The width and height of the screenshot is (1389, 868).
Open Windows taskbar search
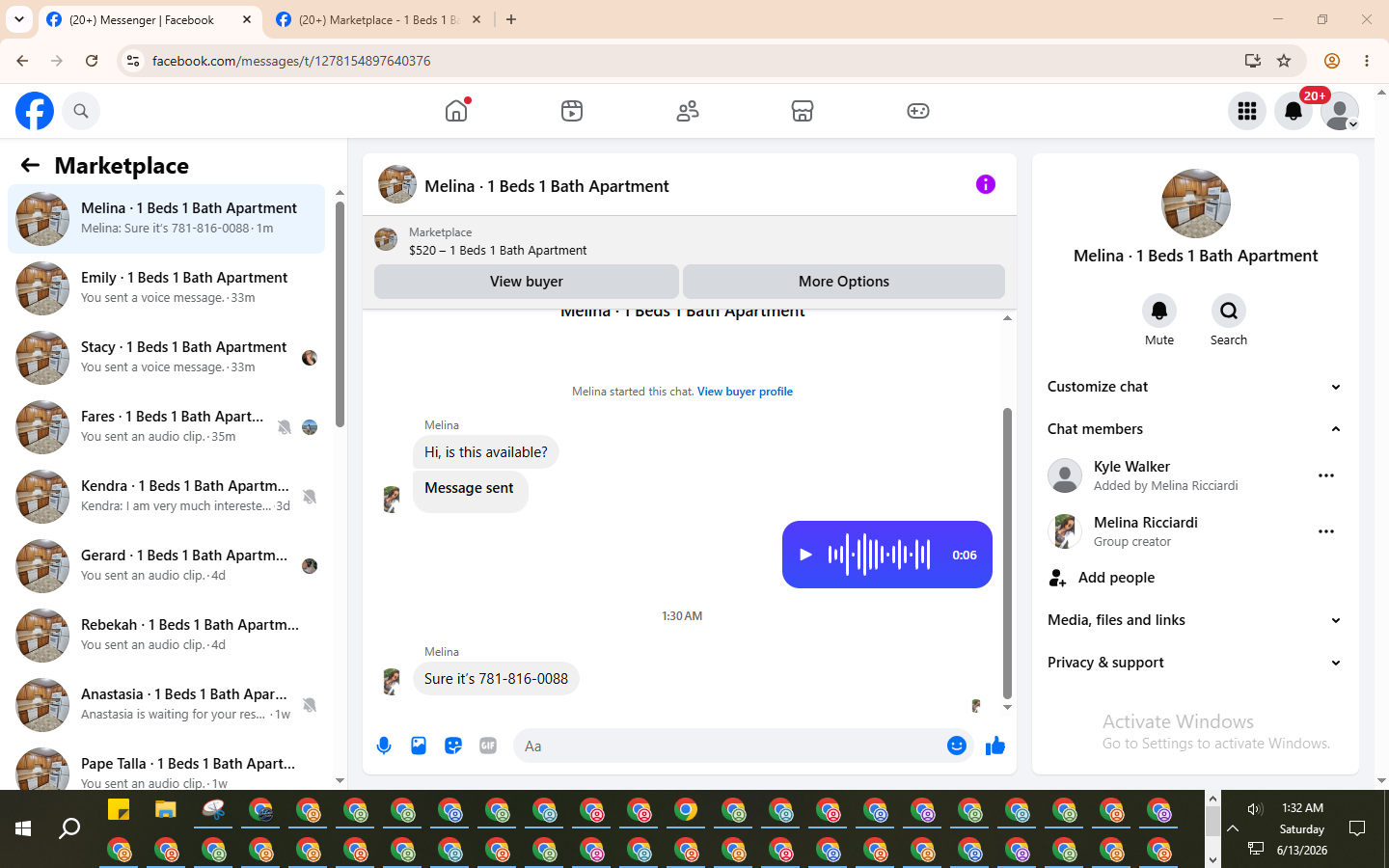click(x=69, y=828)
